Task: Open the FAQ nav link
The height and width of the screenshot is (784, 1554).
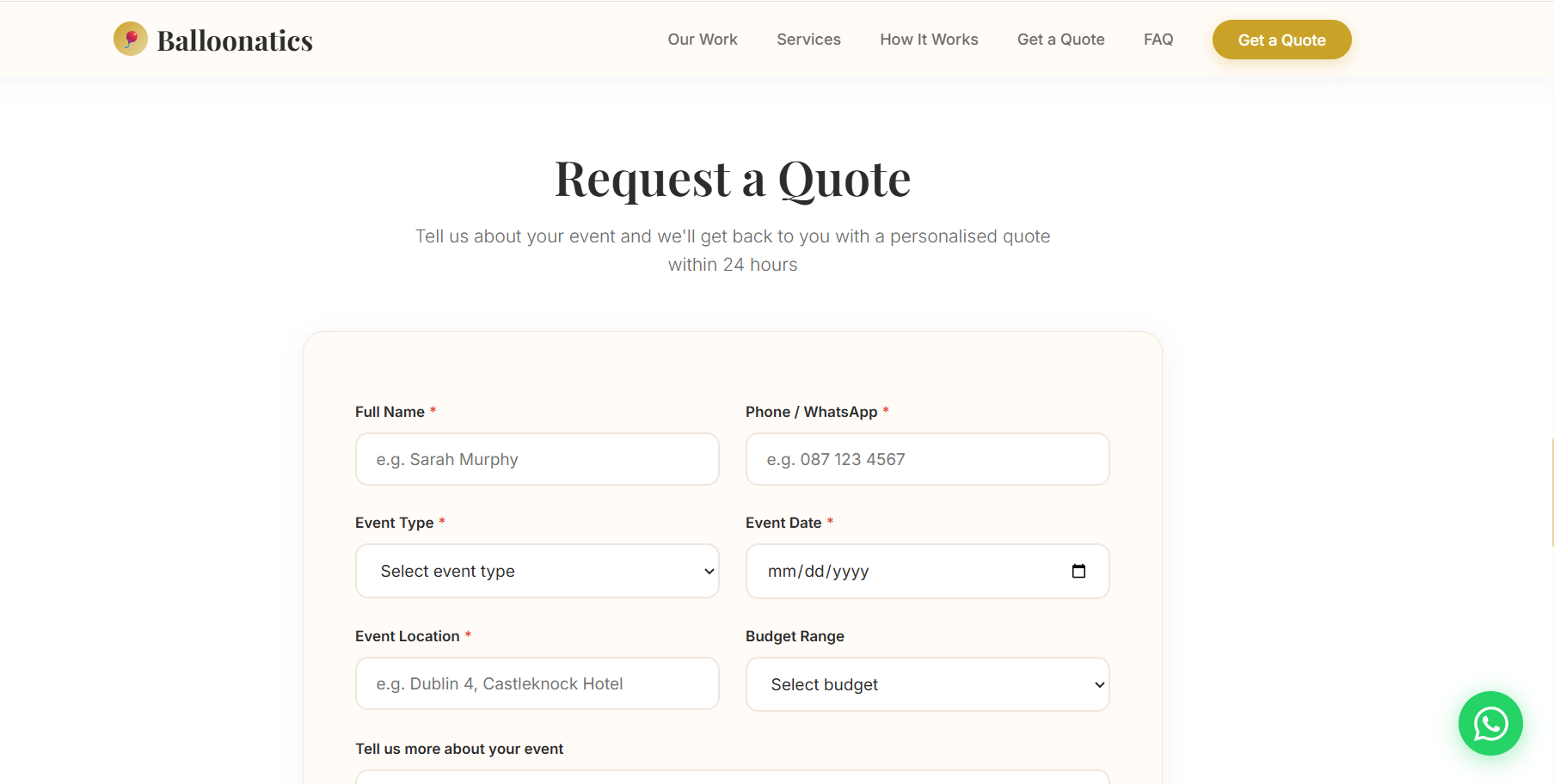Action: coord(1158,40)
